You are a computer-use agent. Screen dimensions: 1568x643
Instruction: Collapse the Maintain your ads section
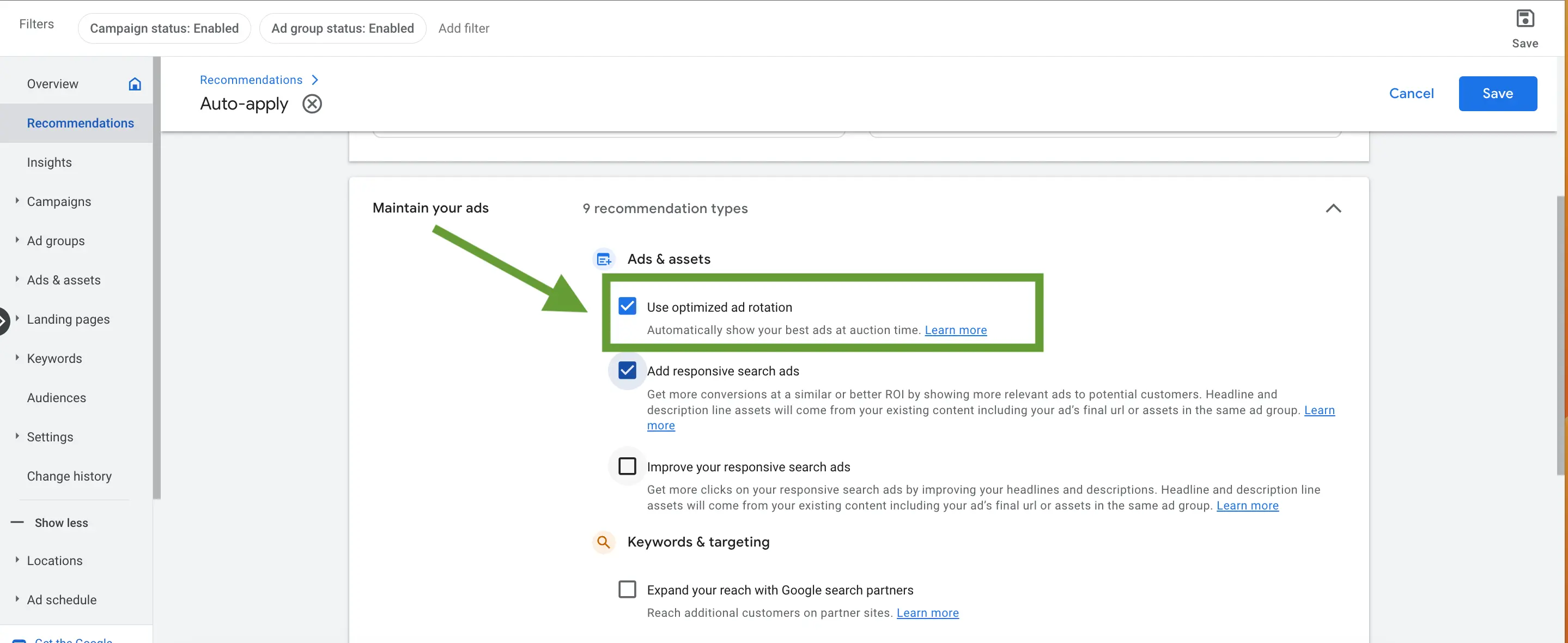click(1333, 208)
